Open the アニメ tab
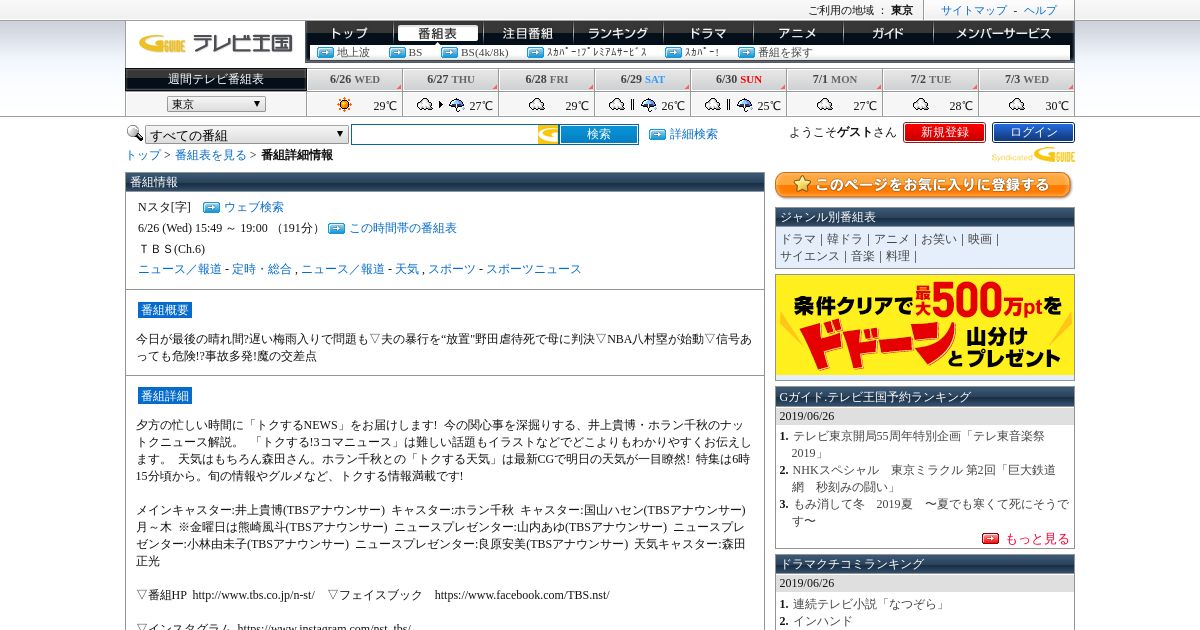This screenshot has width=1200, height=630. 797,33
